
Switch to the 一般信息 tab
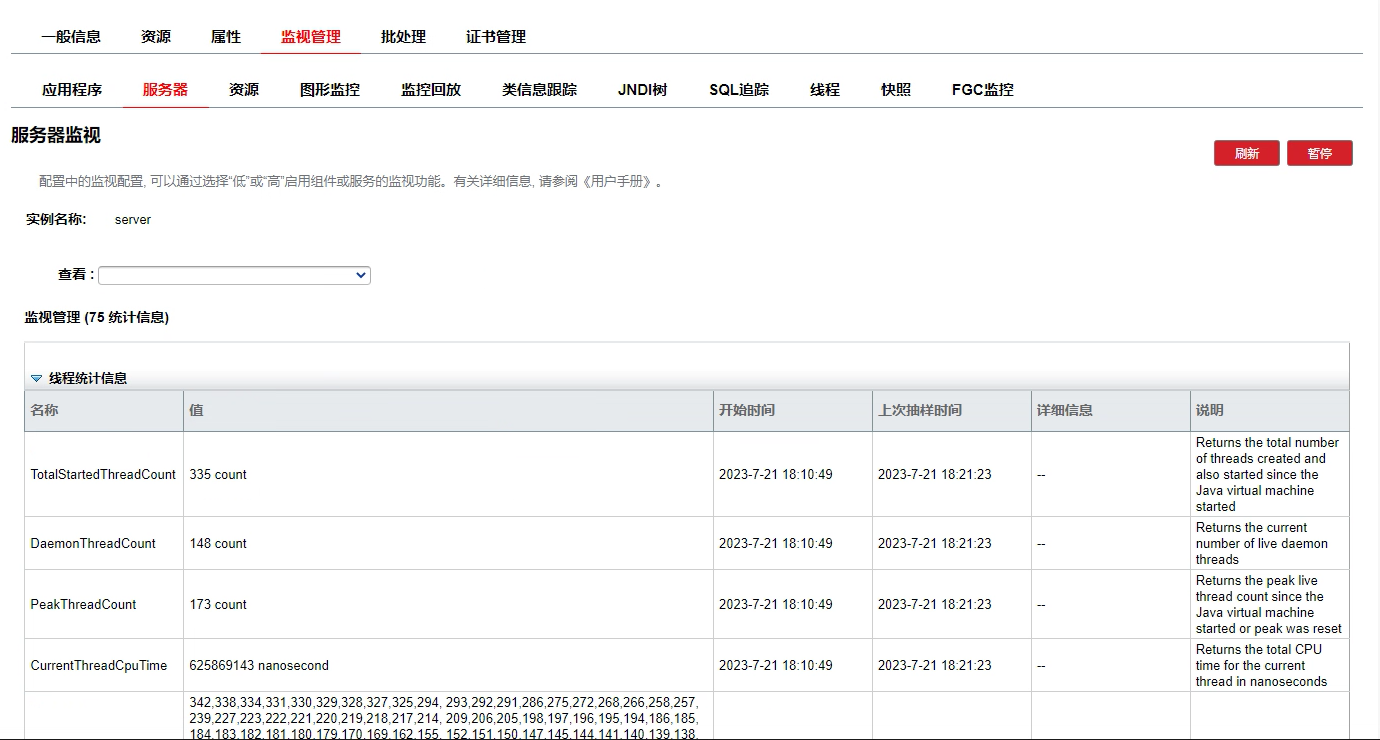tap(71, 37)
